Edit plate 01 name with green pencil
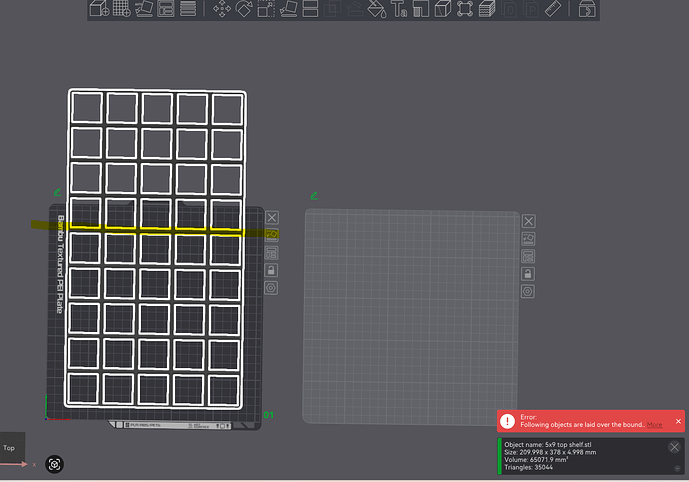Viewport: 689px width, 482px height. pyautogui.click(x=58, y=192)
